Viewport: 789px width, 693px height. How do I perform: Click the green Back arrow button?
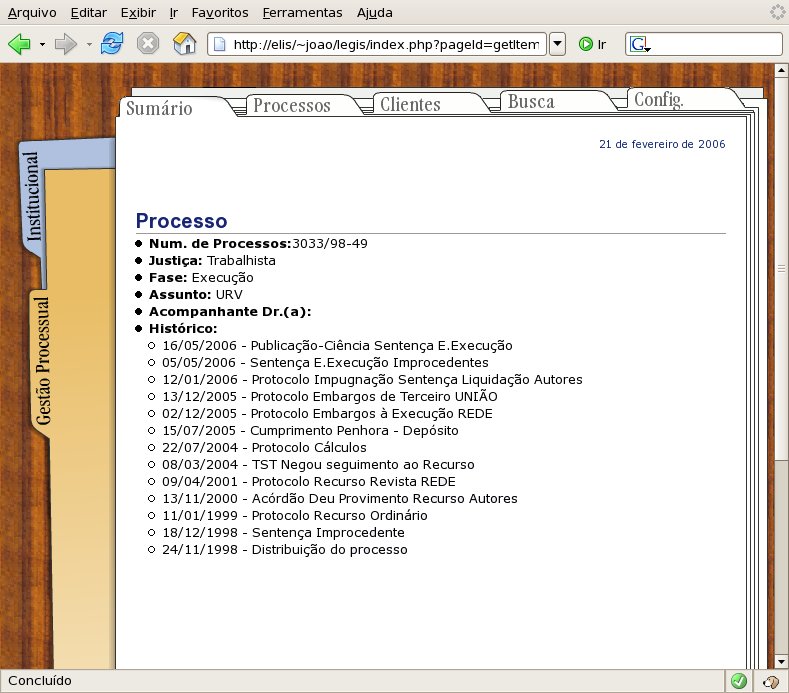tap(20, 44)
